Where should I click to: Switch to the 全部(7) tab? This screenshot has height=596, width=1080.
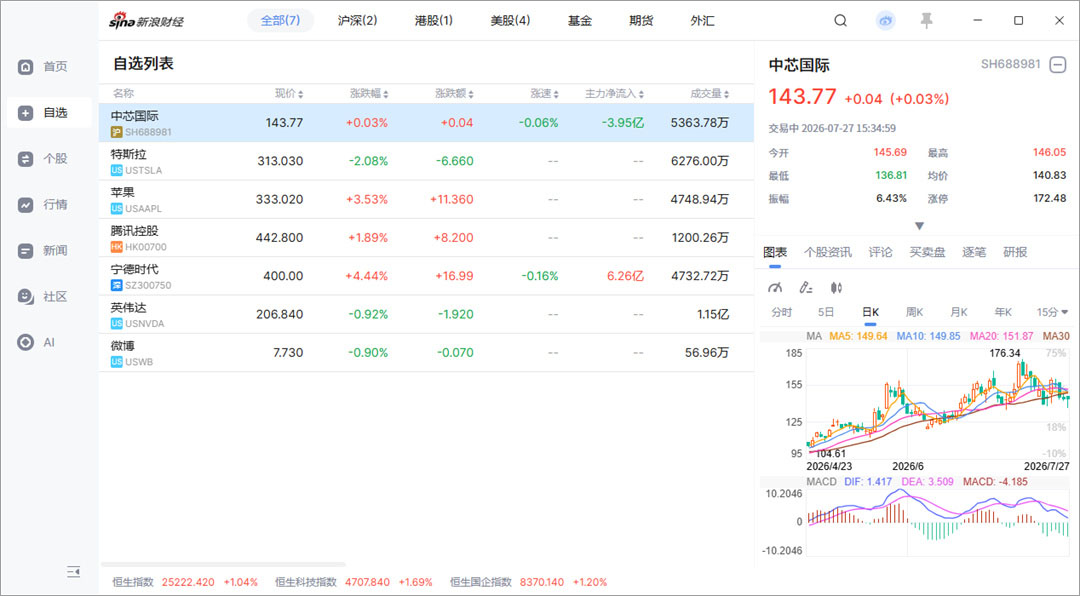click(x=280, y=21)
